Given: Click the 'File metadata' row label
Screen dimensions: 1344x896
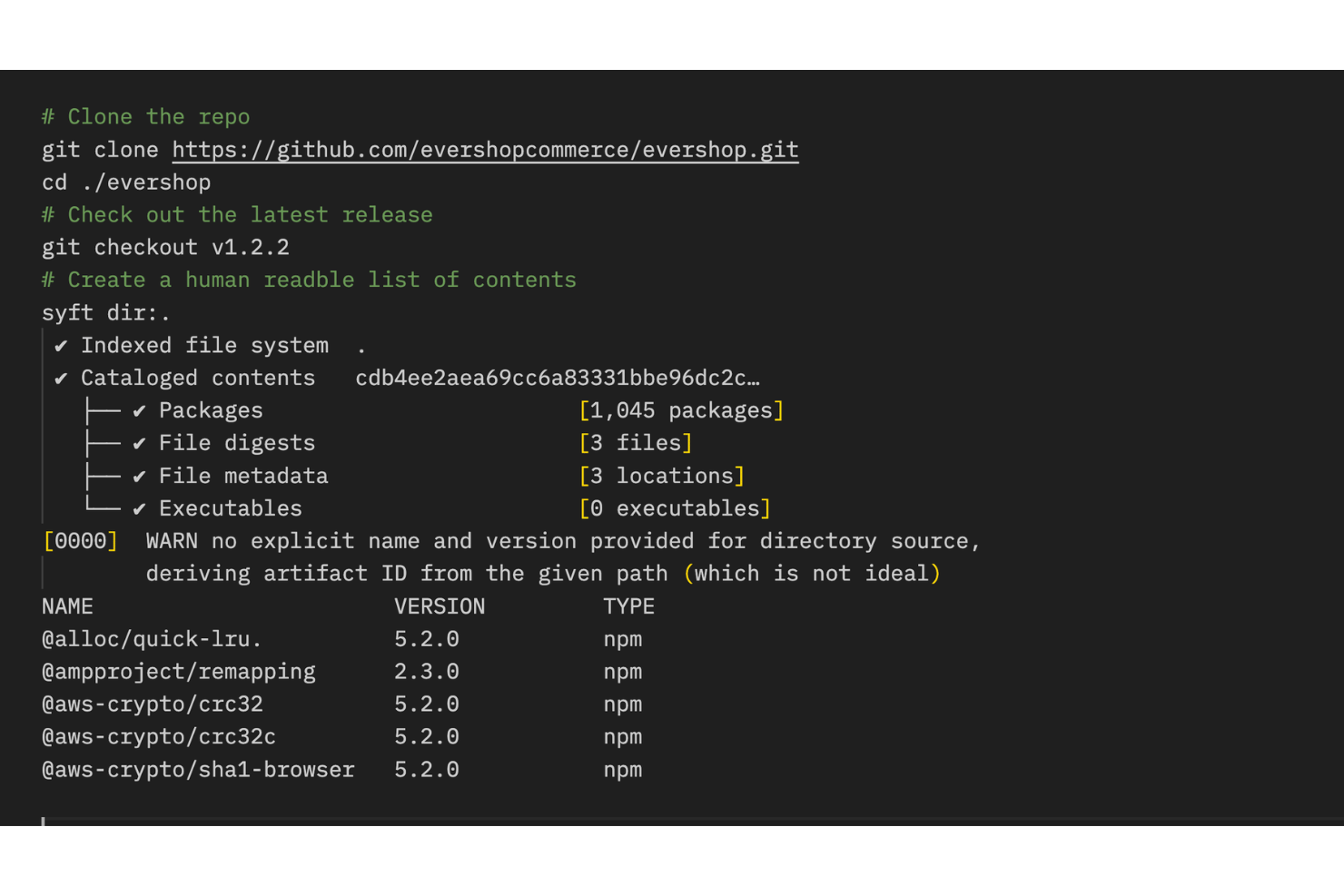Looking at the screenshot, I should click(x=243, y=477).
